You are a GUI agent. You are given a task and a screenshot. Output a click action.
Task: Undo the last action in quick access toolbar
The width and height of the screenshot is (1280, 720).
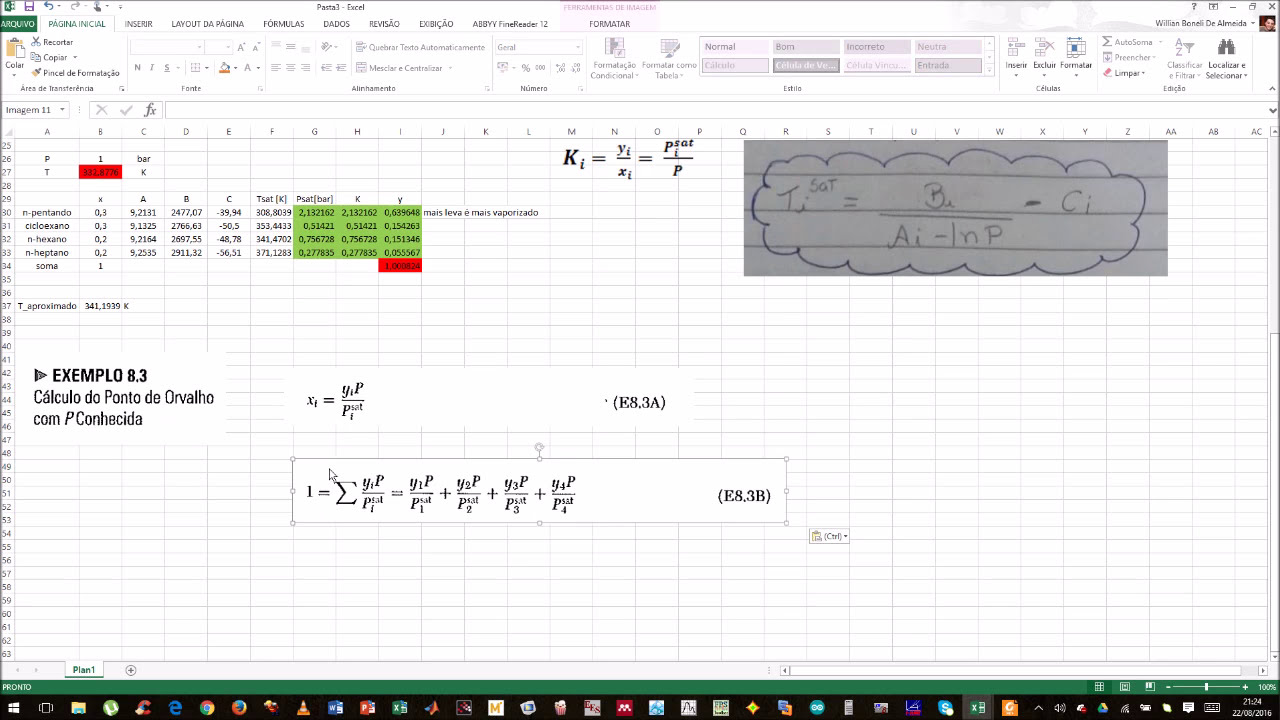[48, 6]
